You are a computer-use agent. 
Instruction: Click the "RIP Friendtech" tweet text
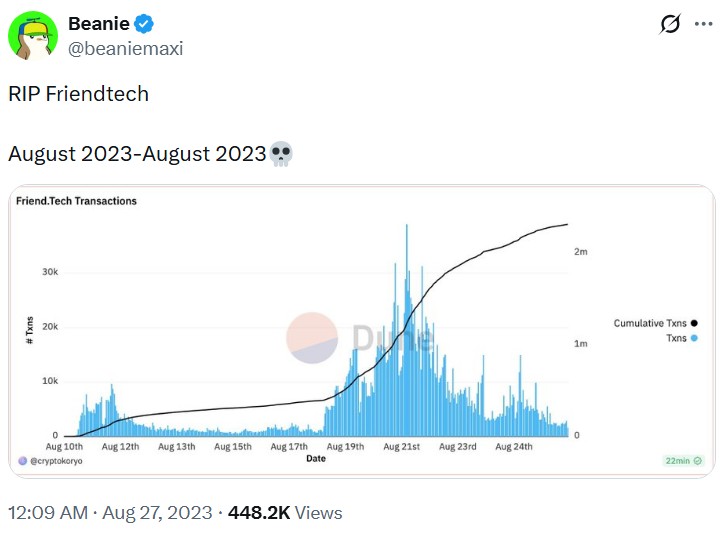click(78, 94)
